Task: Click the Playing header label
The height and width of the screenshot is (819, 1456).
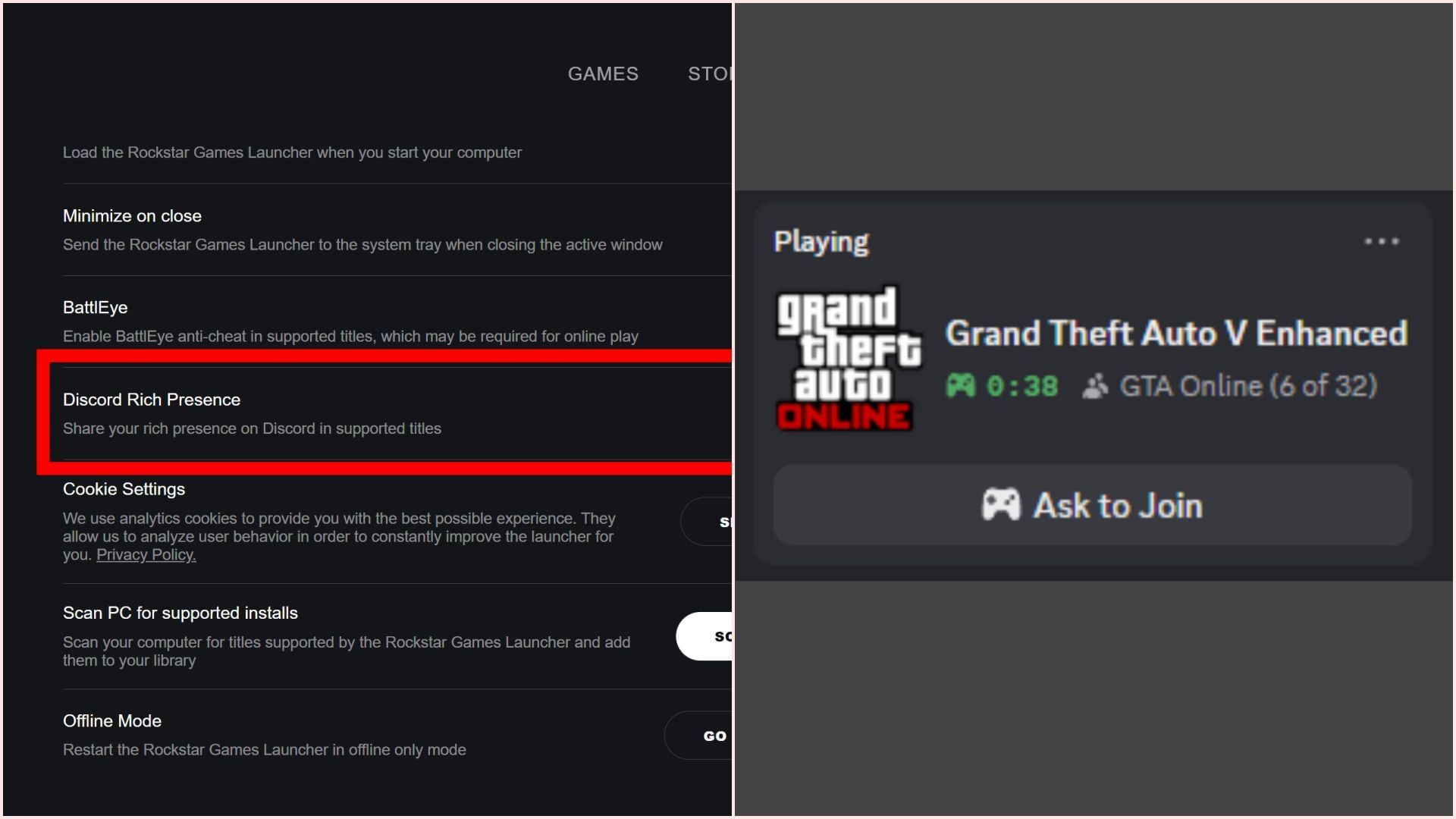Action: 821,242
